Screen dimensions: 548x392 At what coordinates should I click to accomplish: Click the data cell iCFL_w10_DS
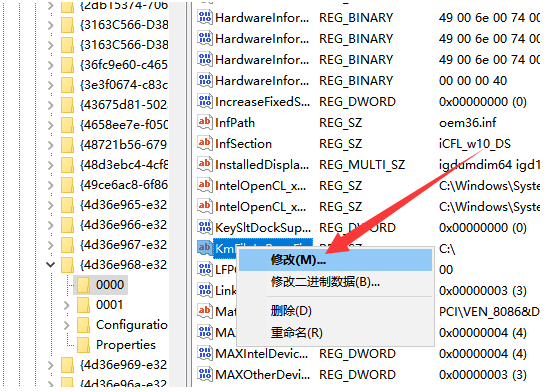coord(475,144)
